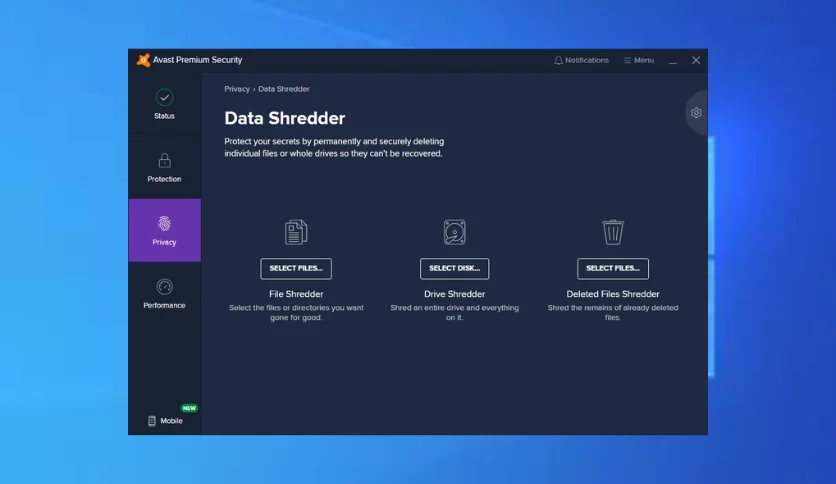
Task: Click 'Shred the remains of already deleted' text
Action: (613, 312)
